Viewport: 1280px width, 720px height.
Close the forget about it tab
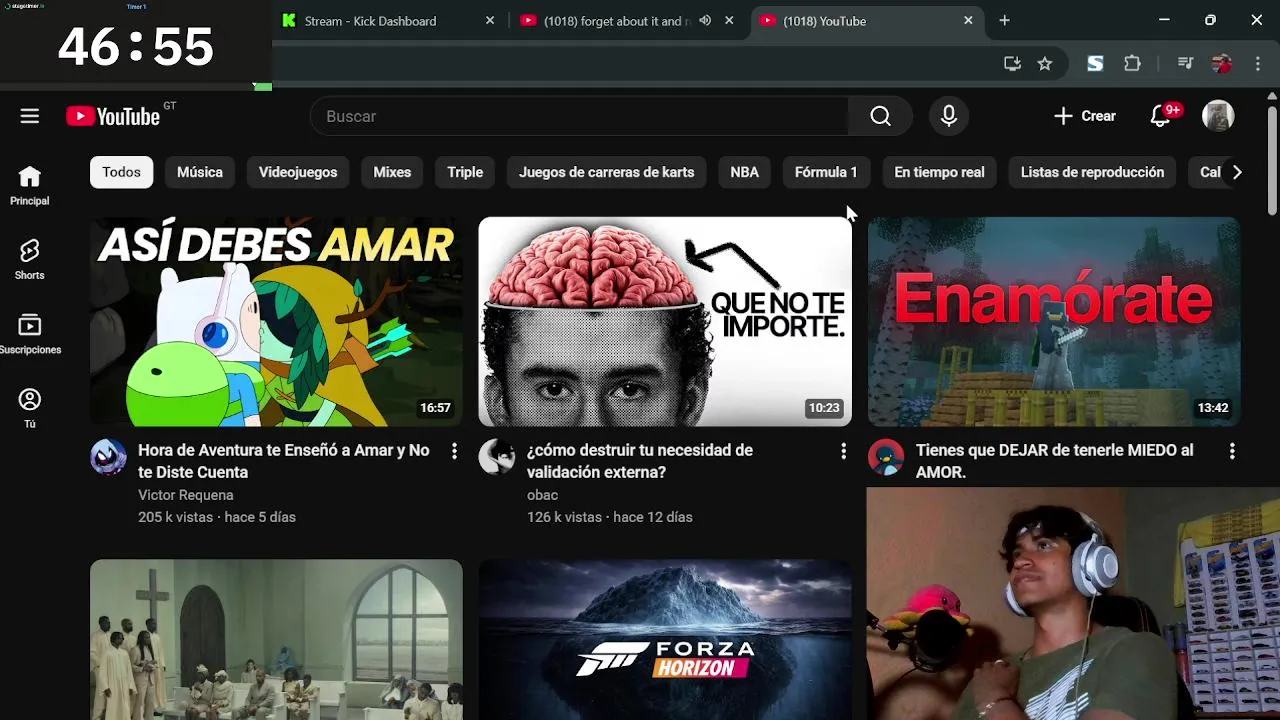click(729, 20)
